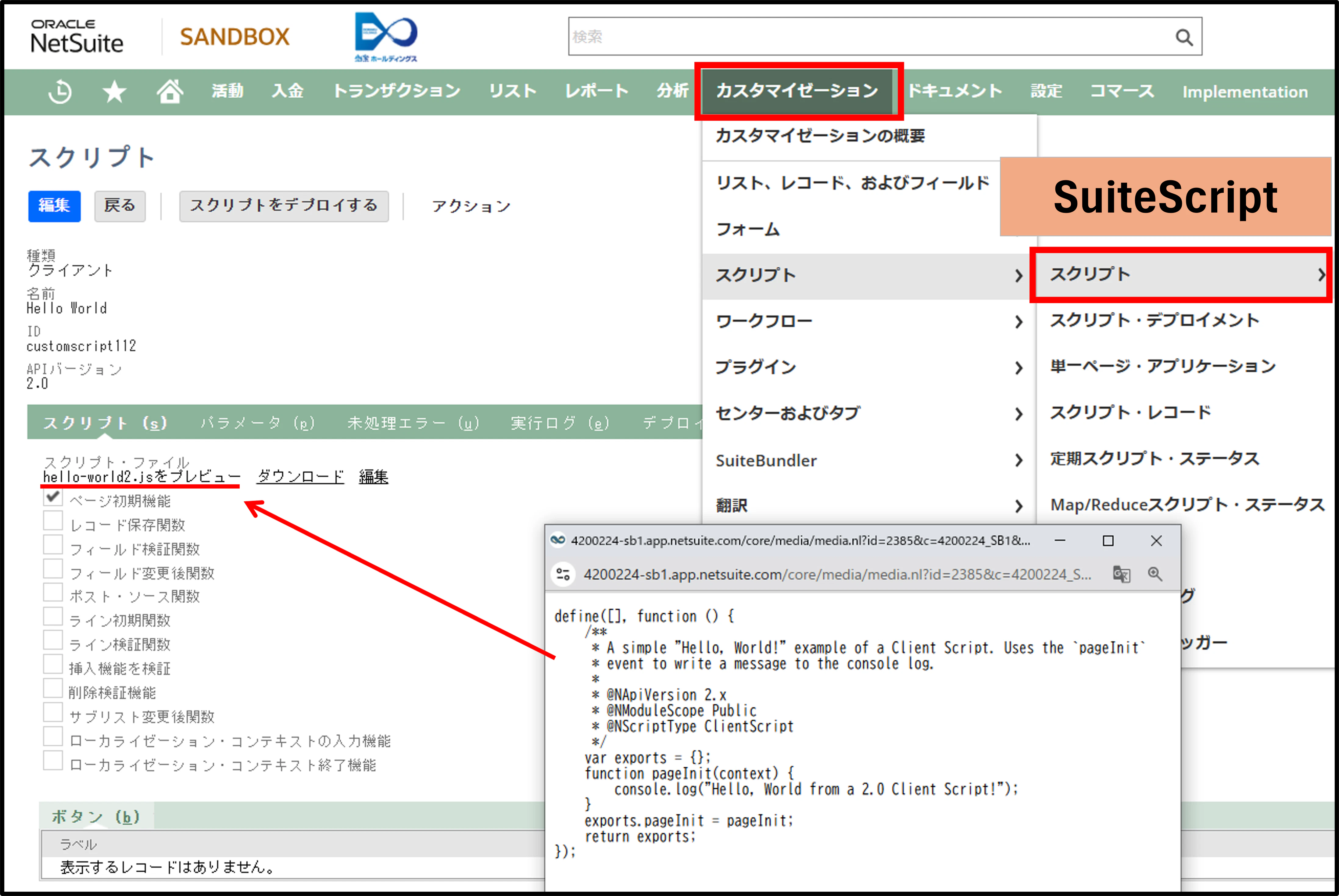The image size is (1339, 896).
Task: Expand the スクリプト submenu arrow in menu
Action: pyautogui.click(x=1019, y=276)
